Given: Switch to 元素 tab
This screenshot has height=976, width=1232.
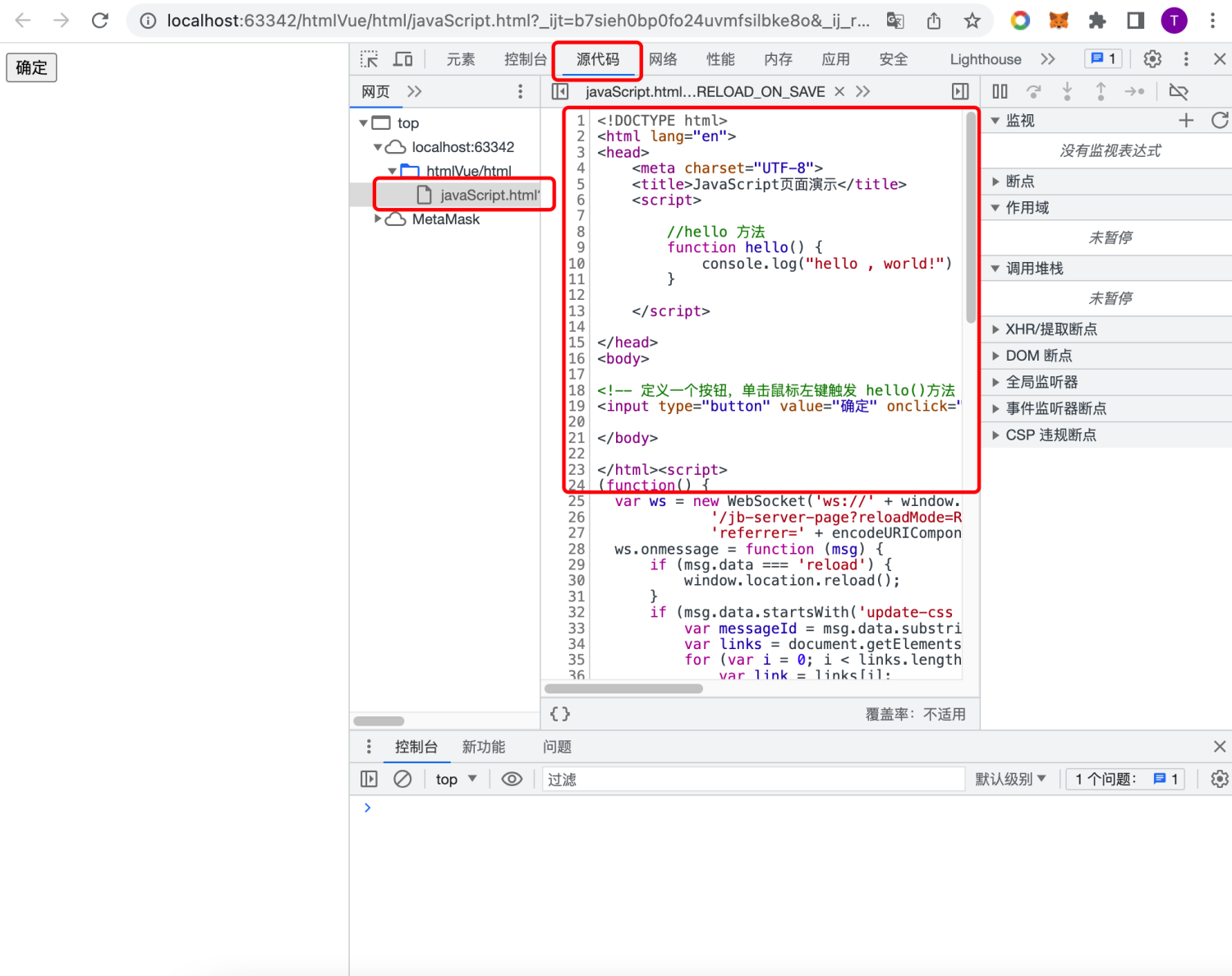Looking at the screenshot, I should pos(461,59).
